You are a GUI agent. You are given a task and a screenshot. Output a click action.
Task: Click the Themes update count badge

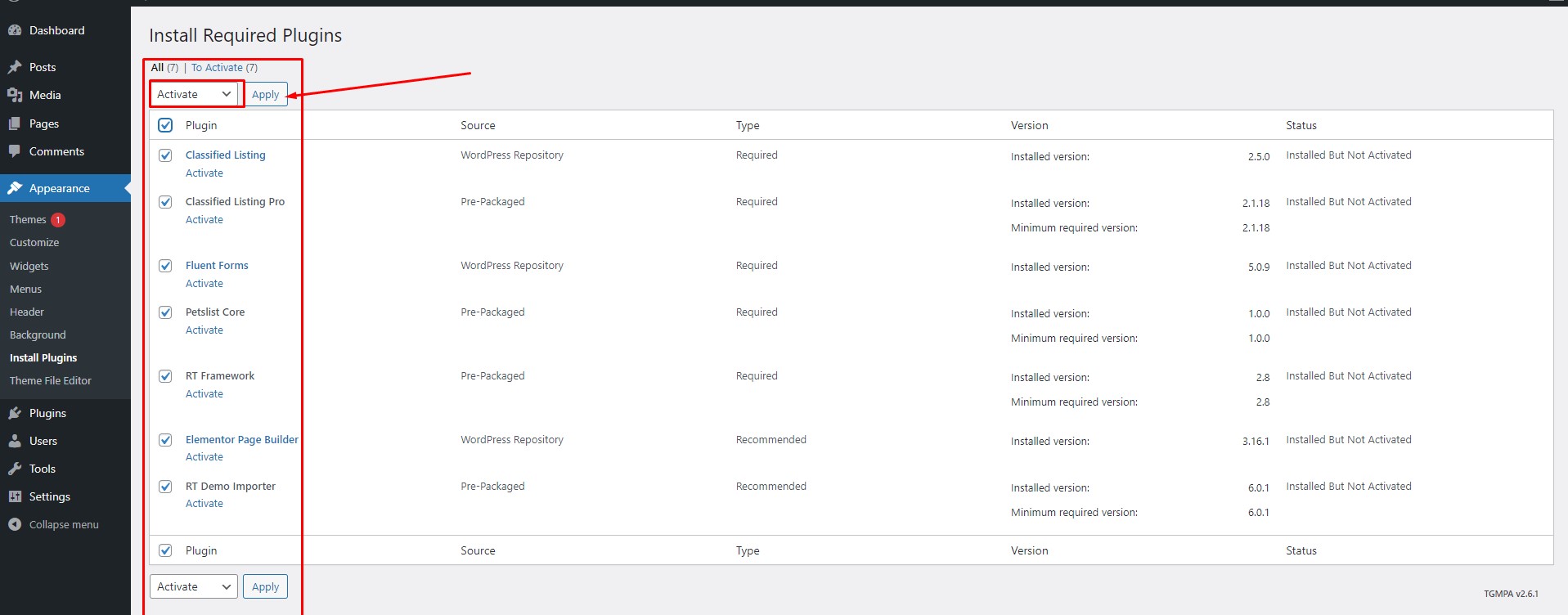[58, 219]
